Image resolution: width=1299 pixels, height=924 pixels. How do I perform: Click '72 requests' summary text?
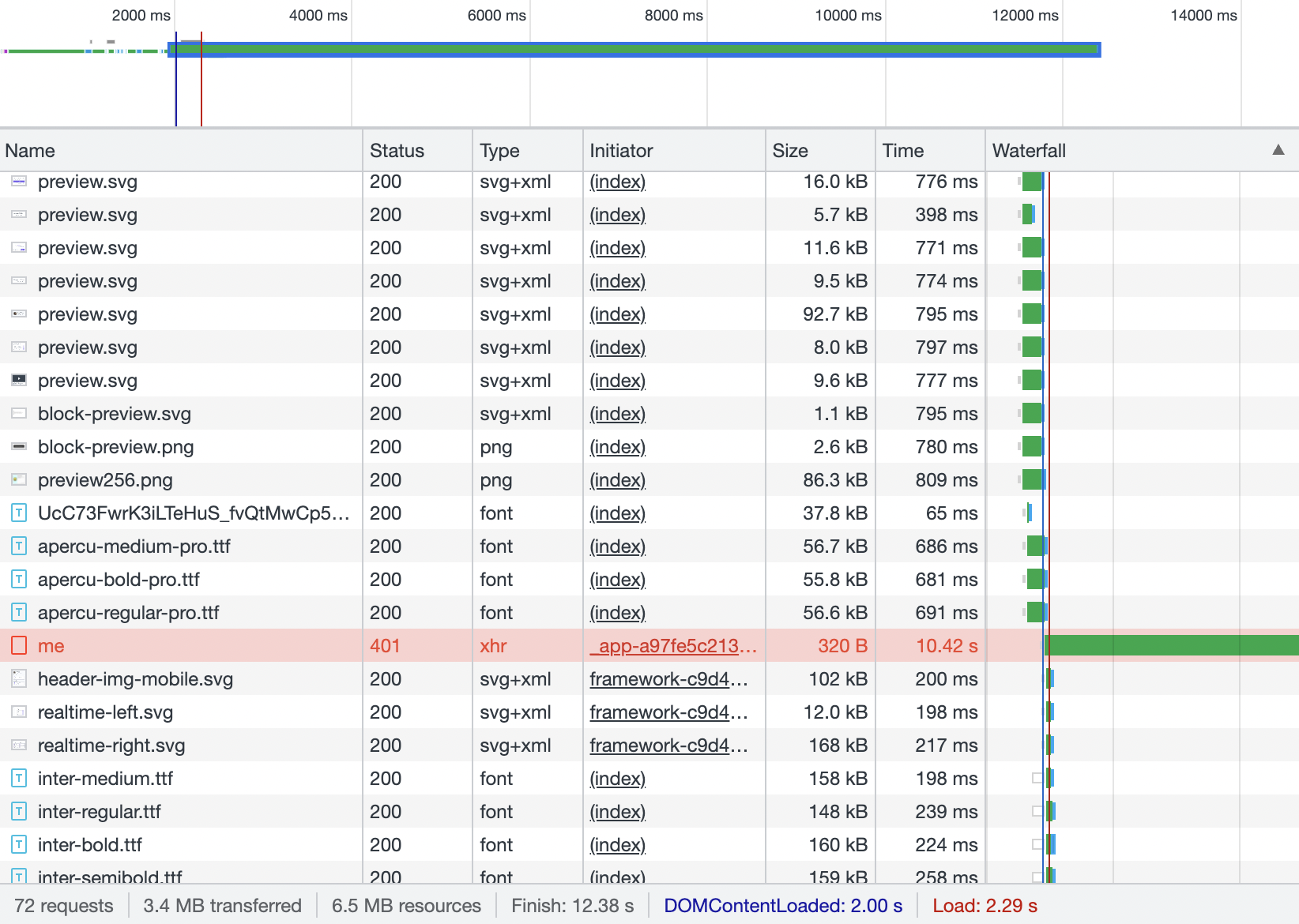(64, 905)
